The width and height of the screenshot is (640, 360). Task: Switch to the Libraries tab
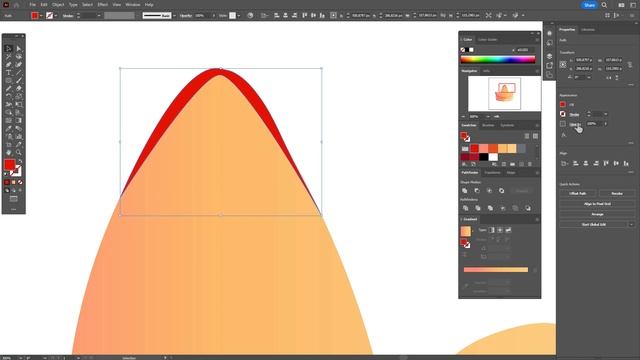click(588, 30)
